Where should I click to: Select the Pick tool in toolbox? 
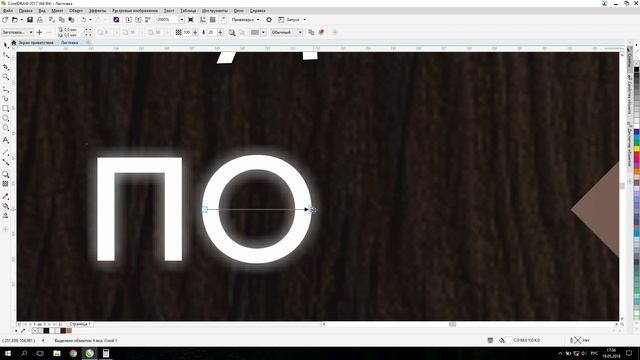point(6,45)
